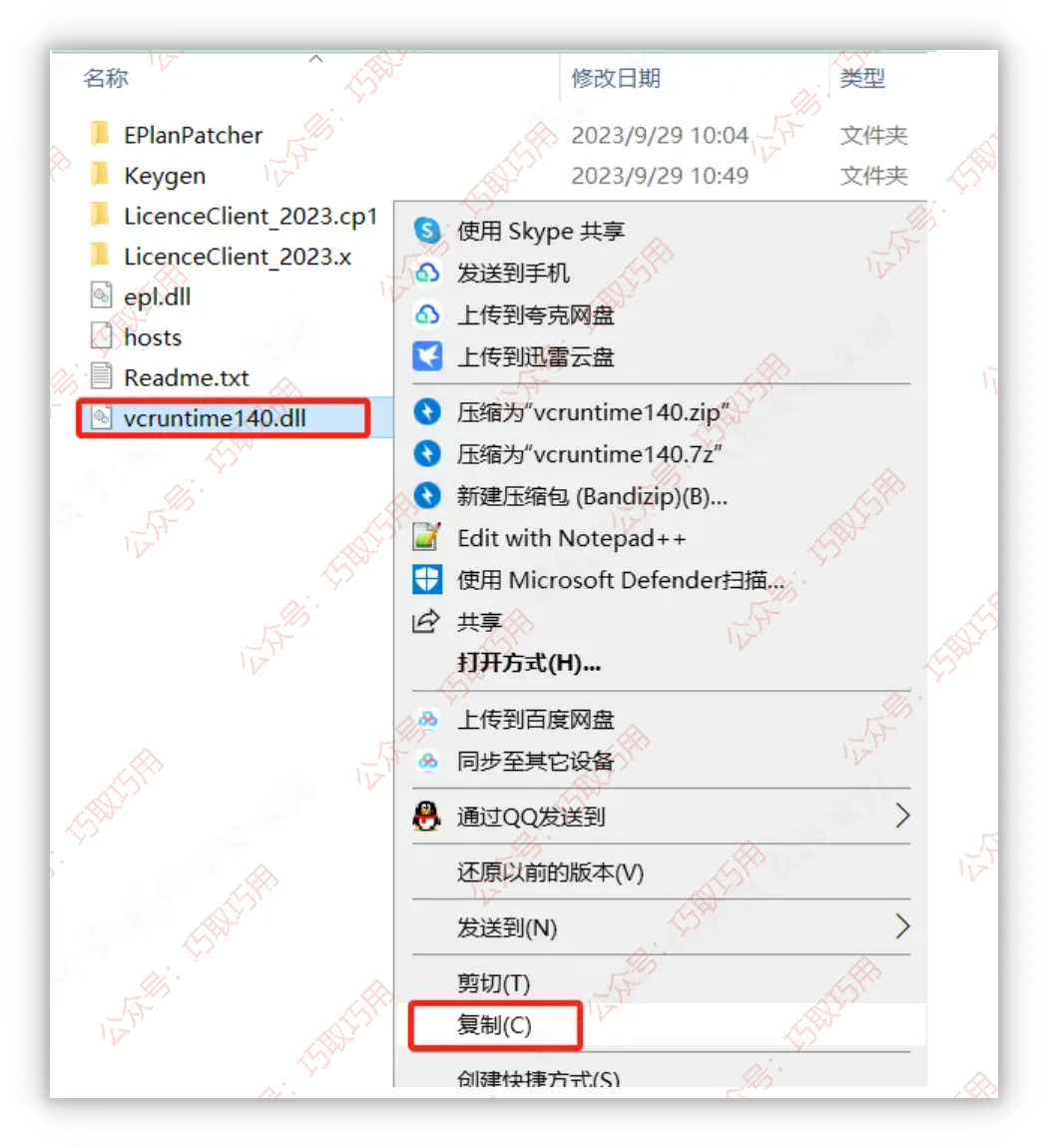Select the EPlanPatcher folder
The width and height of the screenshot is (1048, 1148).
point(194,135)
